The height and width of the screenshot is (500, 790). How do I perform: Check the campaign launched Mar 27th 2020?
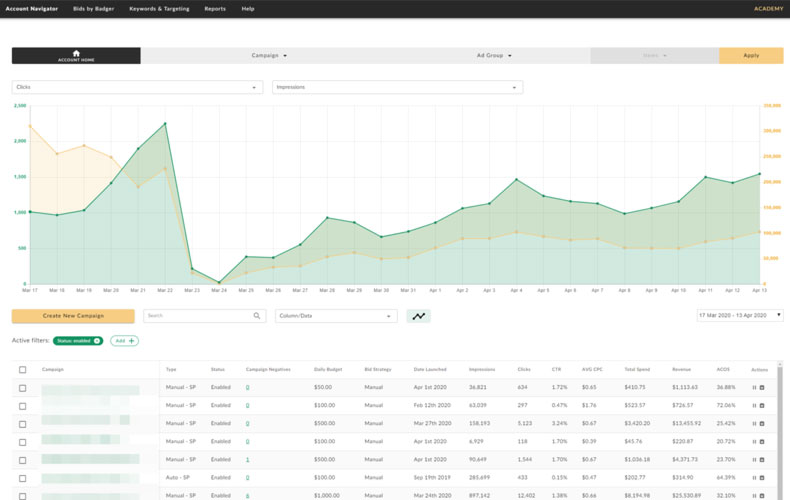(x=23, y=424)
